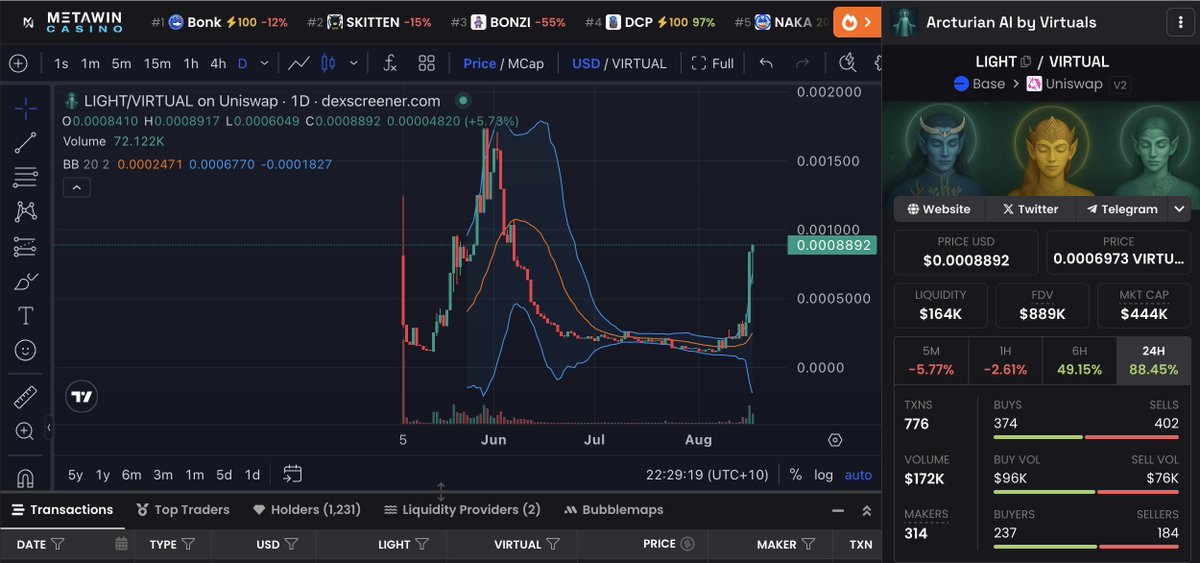Open the Liquidity Providers (2) tab
Viewport: 1200px width, 563px height.
[462, 509]
